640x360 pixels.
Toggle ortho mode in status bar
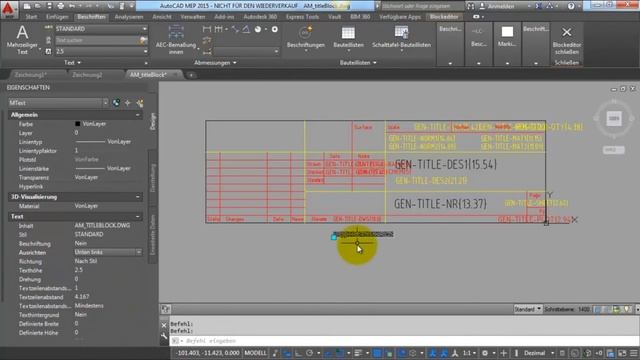pos(298,353)
